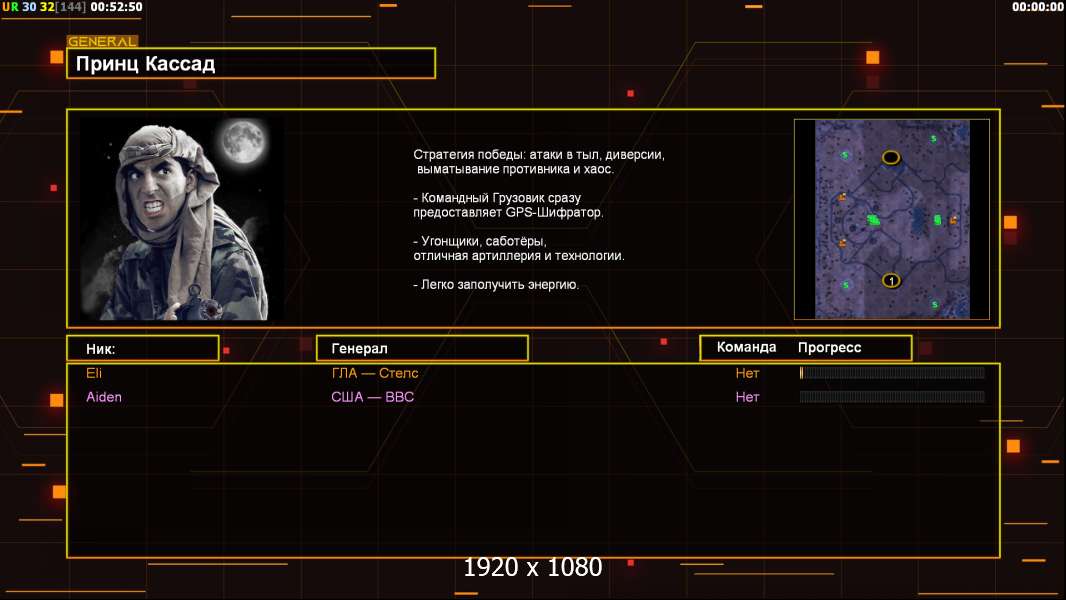Click the map preview thumbnail
This screenshot has width=1066, height=600.
(892, 219)
